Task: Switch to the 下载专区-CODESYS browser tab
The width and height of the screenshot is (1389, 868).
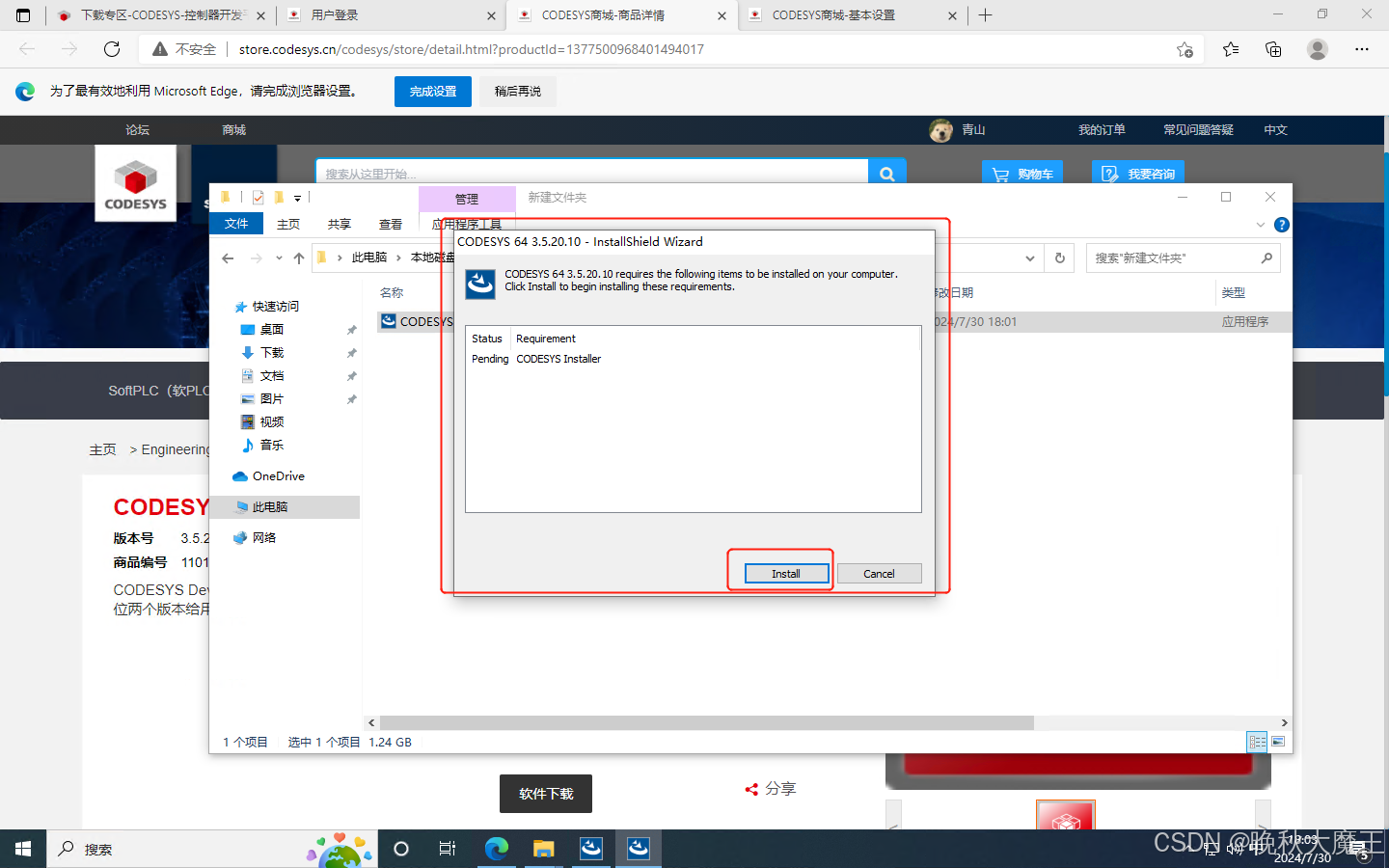Action: coord(160,15)
